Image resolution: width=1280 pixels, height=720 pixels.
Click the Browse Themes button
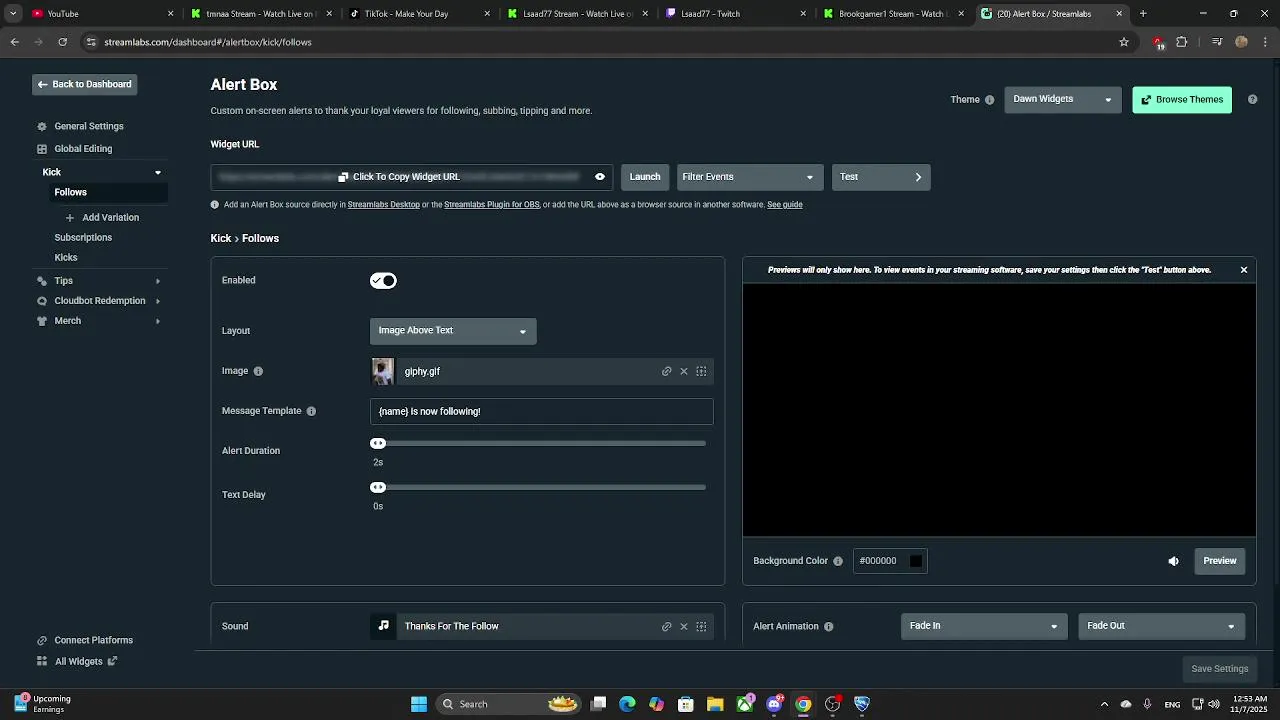[x=1182, y=100]
